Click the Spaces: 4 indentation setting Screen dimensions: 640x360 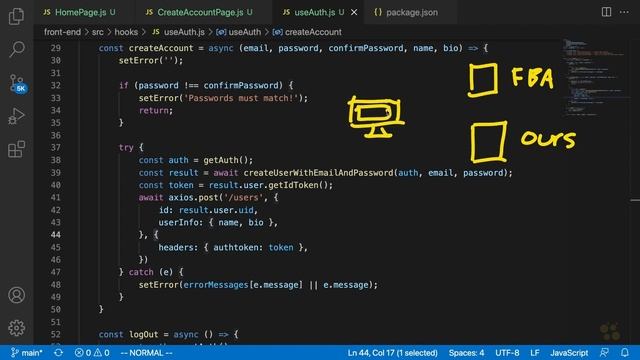pos(466,353)
